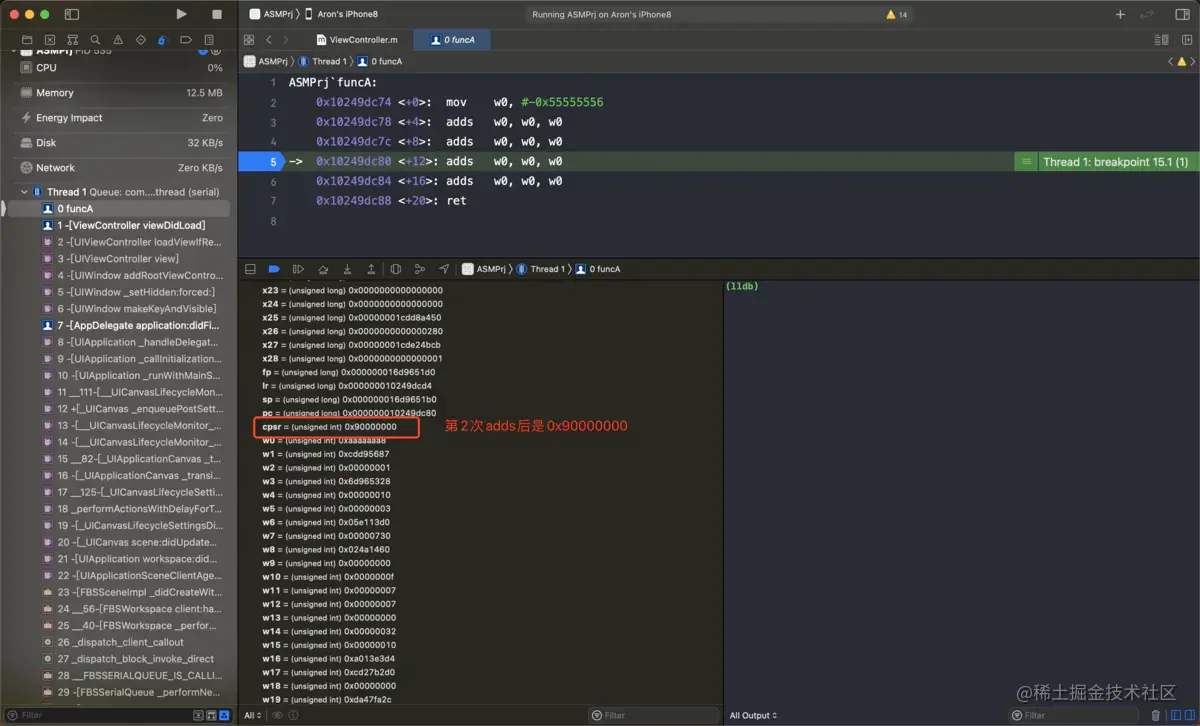Continue program execution
The height and width of the screenshot is (726, 1200).
coord(298,269)
